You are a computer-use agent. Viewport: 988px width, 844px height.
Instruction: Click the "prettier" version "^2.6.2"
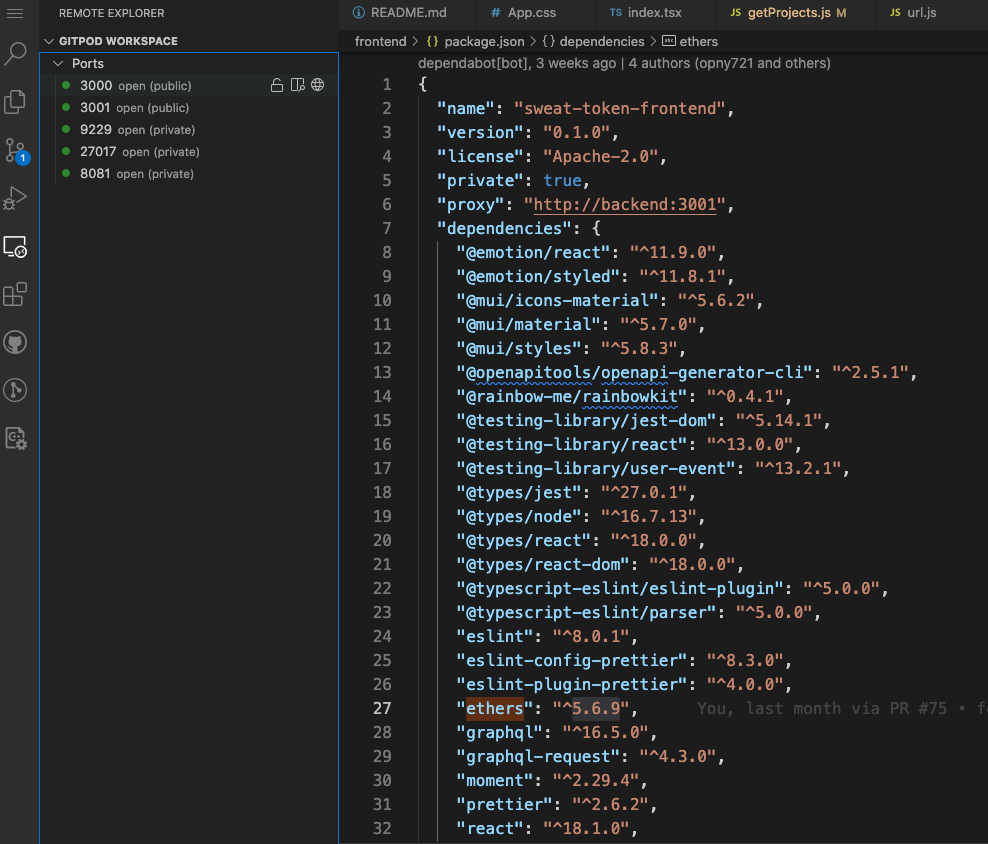pyautogui.click(x=610, y=804)
